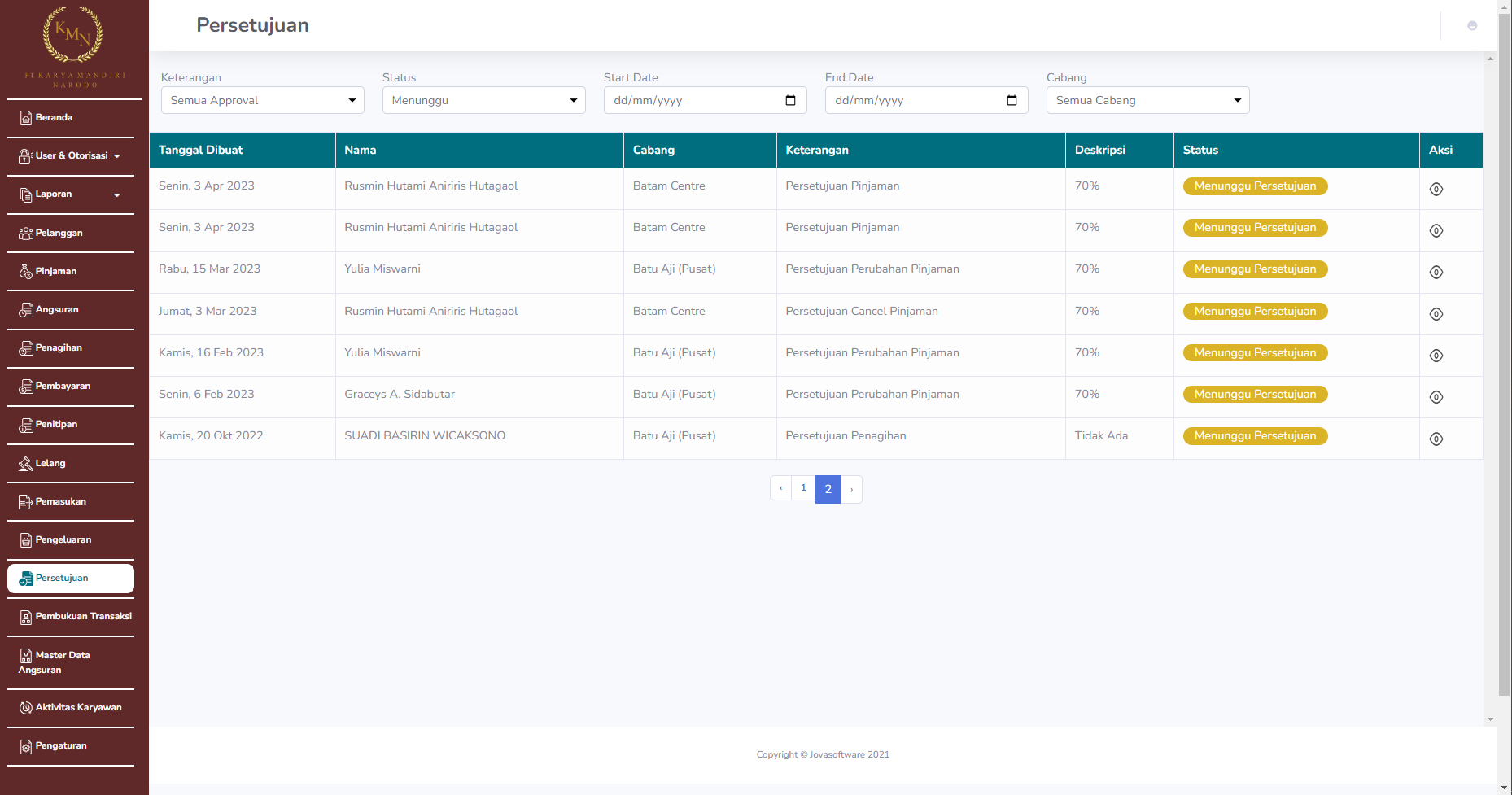This screenshot has width=1512, height=795.
Task: Open action icon for Graceys A. Sidabutar row
Action: click(1436, 397)
